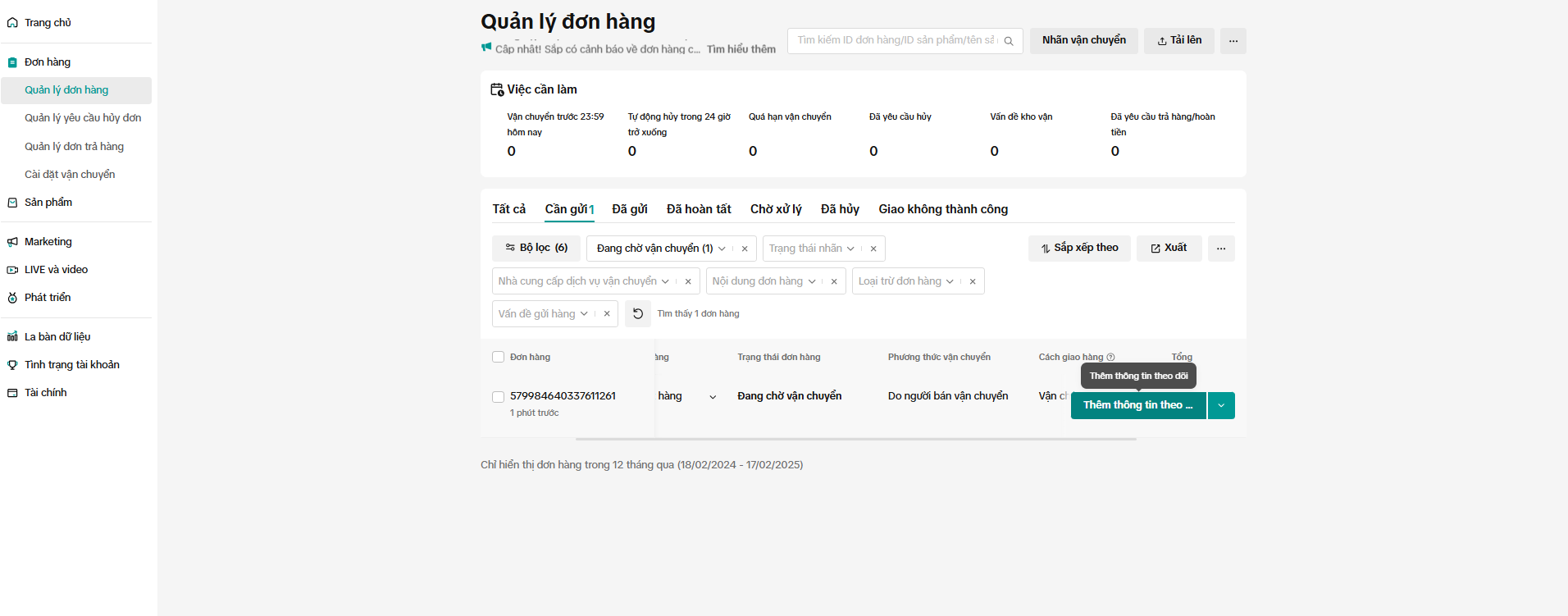Open Trang chủ from sidebar
The height and width of the screenshot is (616, 1568).
(x=48, y=23)
